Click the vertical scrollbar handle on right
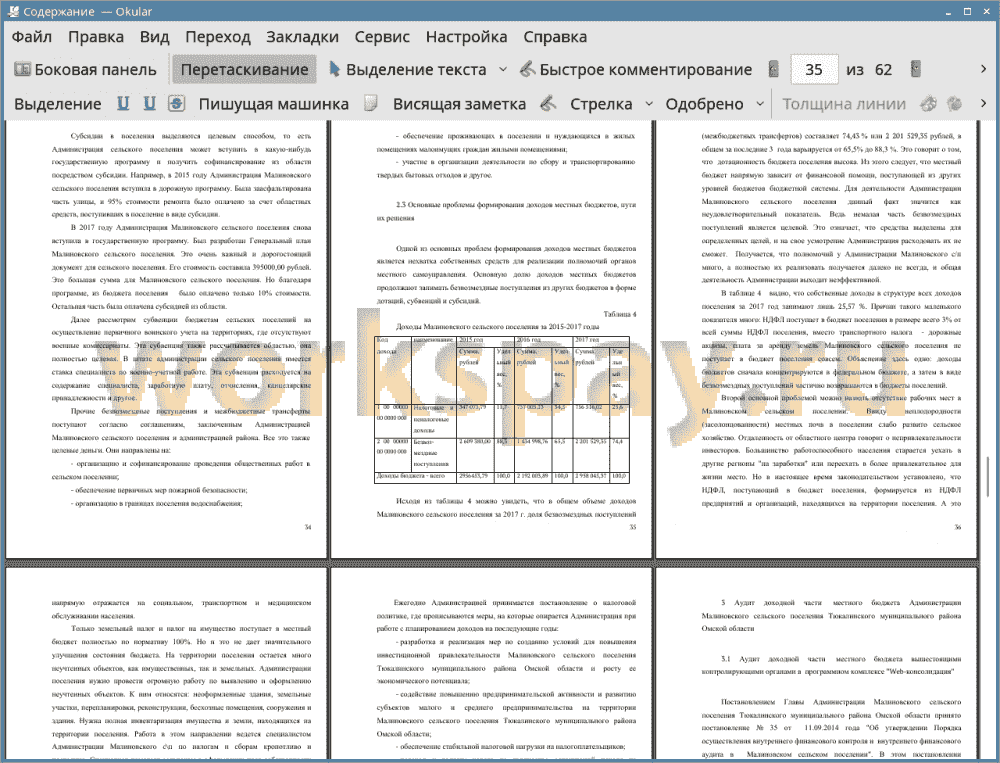 (x=988, y=476)
